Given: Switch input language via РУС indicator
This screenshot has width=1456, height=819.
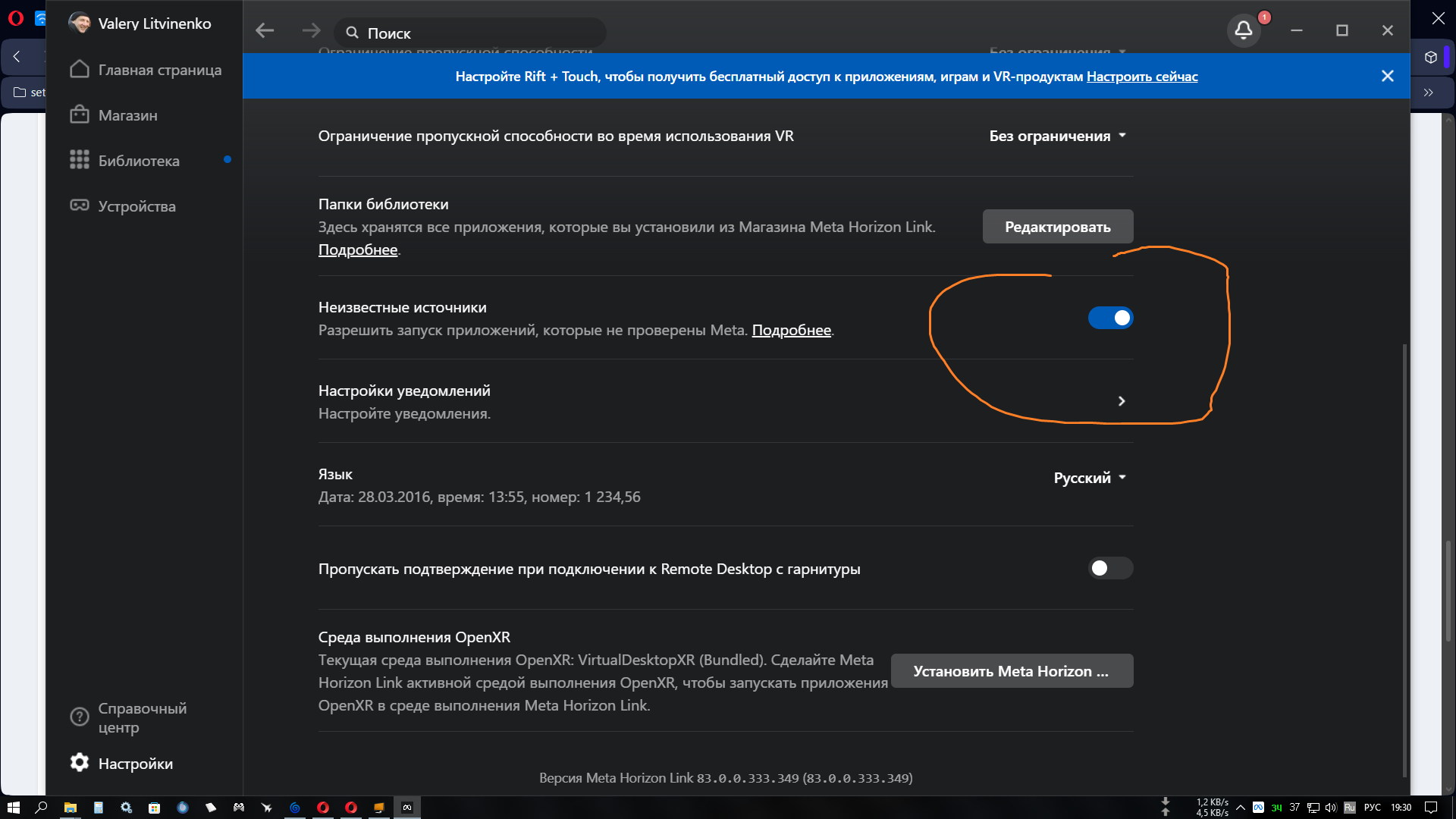Looking at the screenshot, I should (x=1373, y=808).
